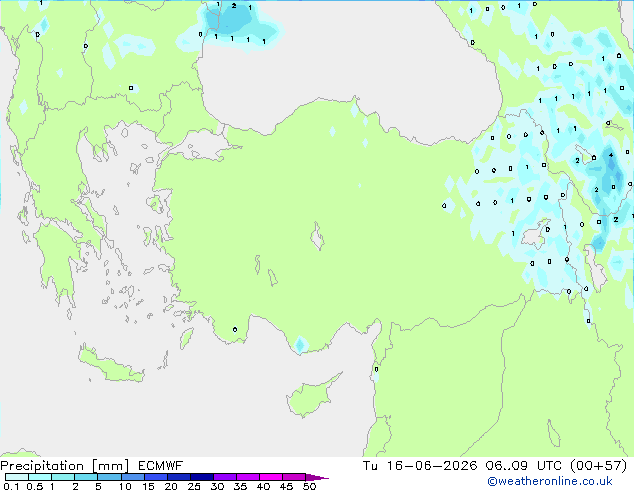Screen dimensions: 634x490
Task: Click the '25' legend scale label
Action: [194, 486]
